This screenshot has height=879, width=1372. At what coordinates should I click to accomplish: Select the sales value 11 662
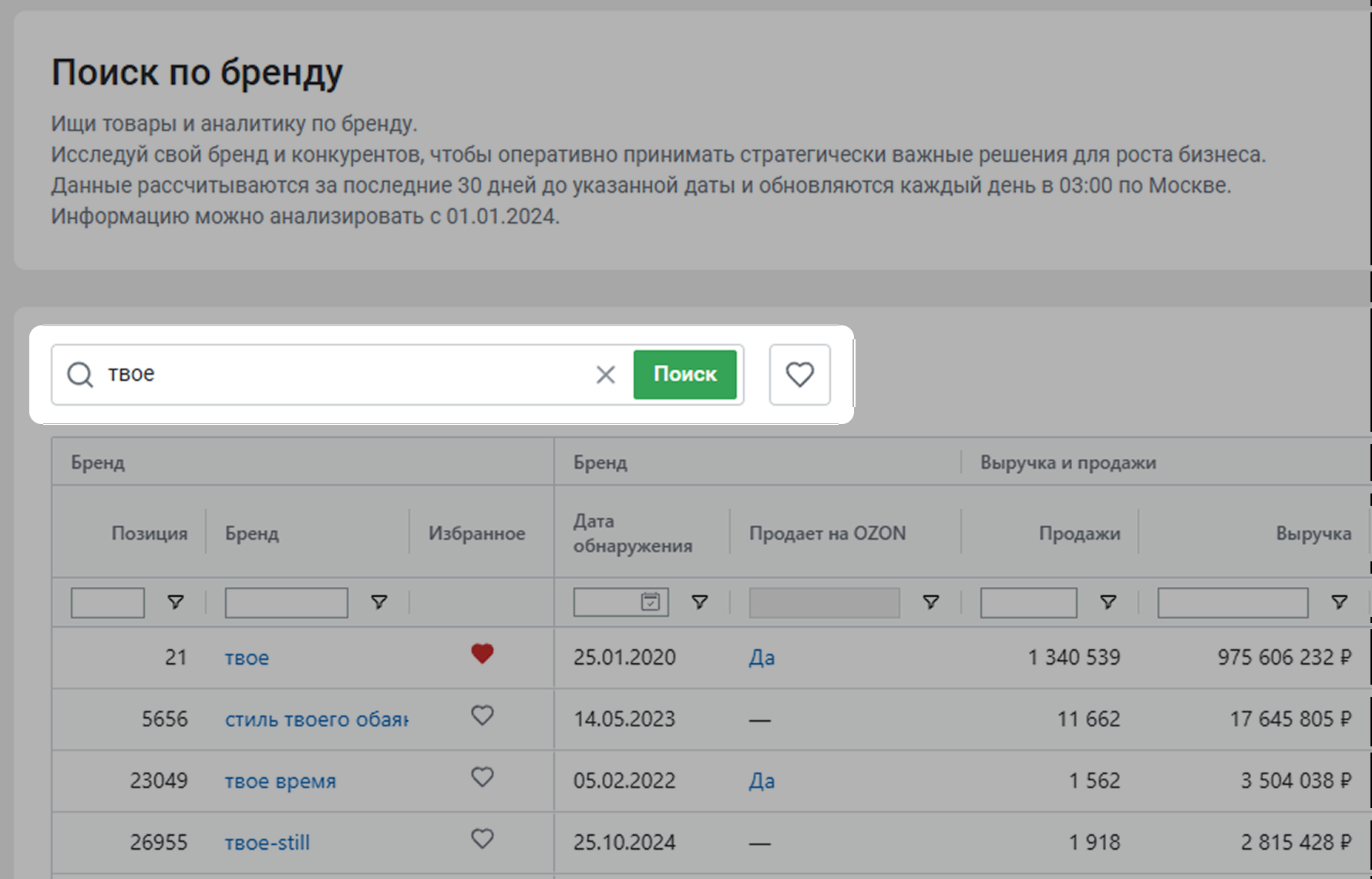point(1088,719)
